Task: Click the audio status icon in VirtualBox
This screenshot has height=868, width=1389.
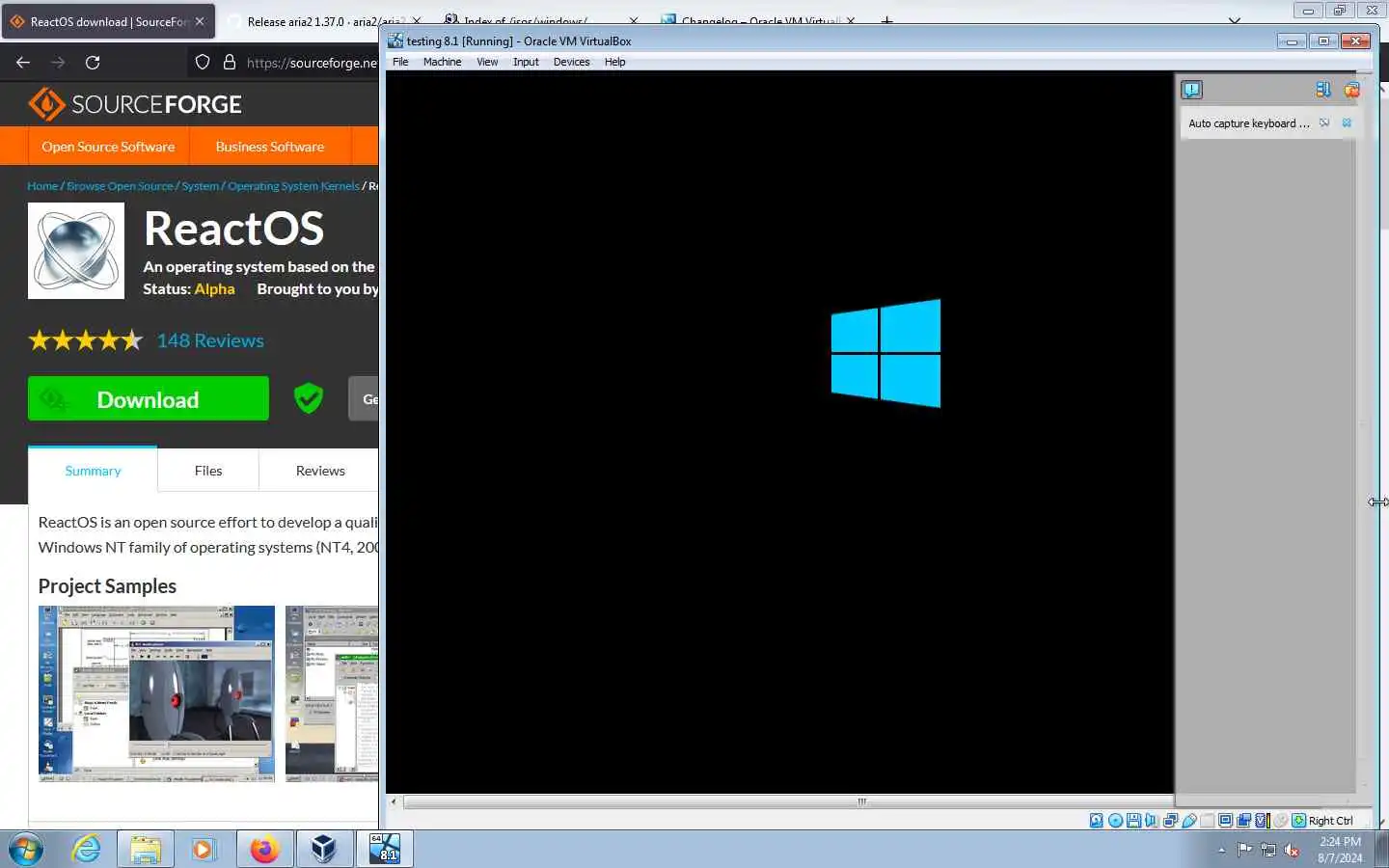Action: tap(1151, 821)
